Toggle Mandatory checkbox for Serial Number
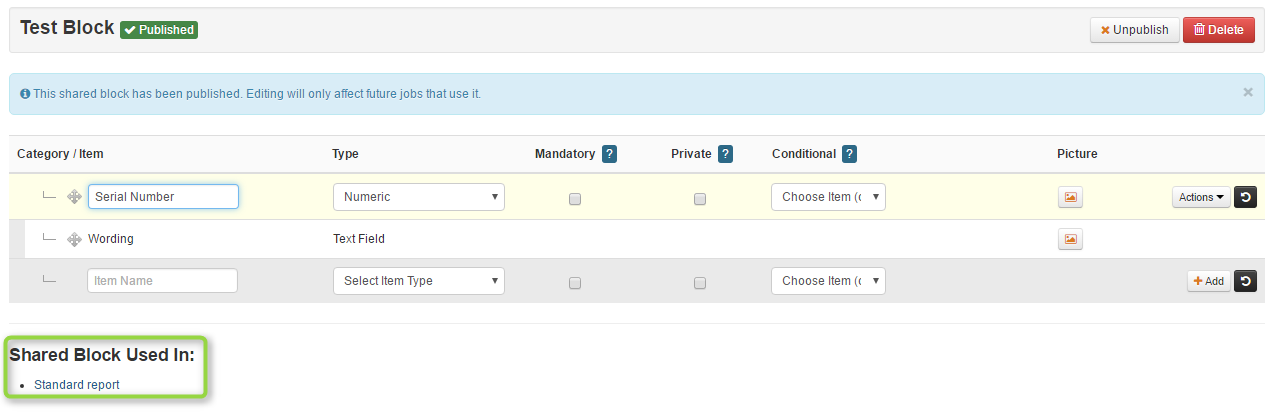Image resolution: width=1268 pixels, height=420 pixels. click(x=575, y=199)
